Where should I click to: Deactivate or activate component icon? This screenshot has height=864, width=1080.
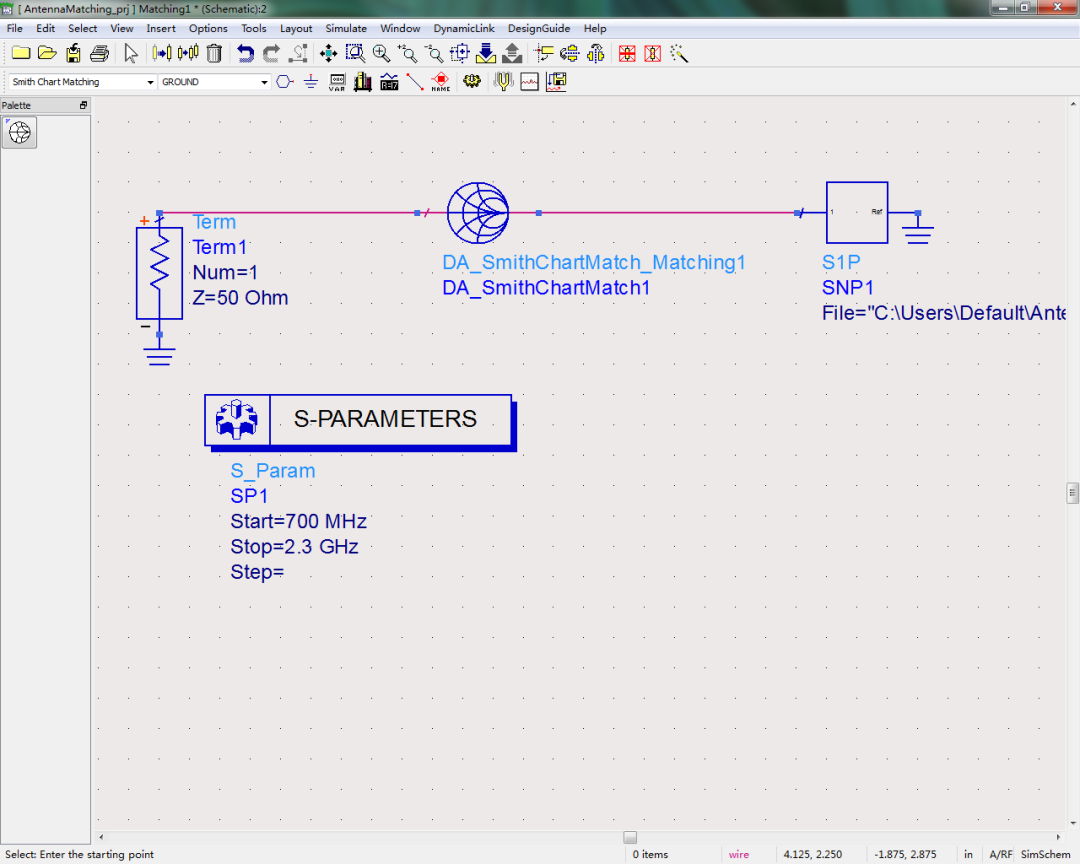pyautogui.click(x=627, y=53)
